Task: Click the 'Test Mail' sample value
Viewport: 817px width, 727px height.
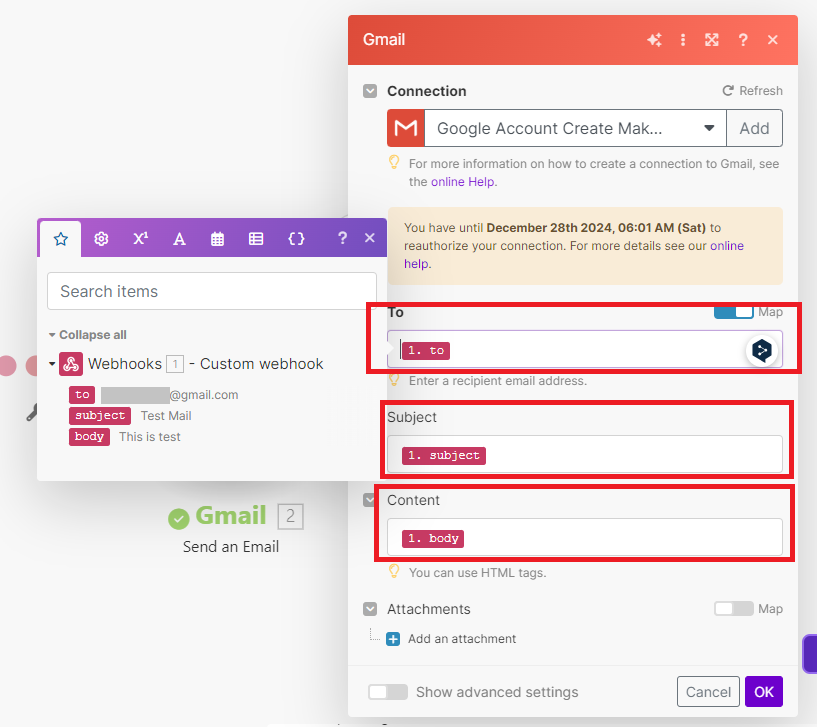Action: (166, 416)
